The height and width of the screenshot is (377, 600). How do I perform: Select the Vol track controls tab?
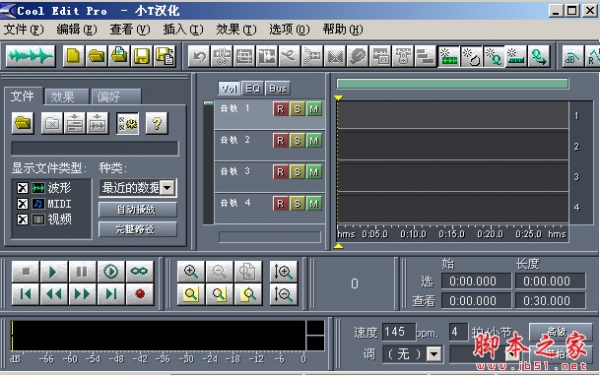coord(229,89)
